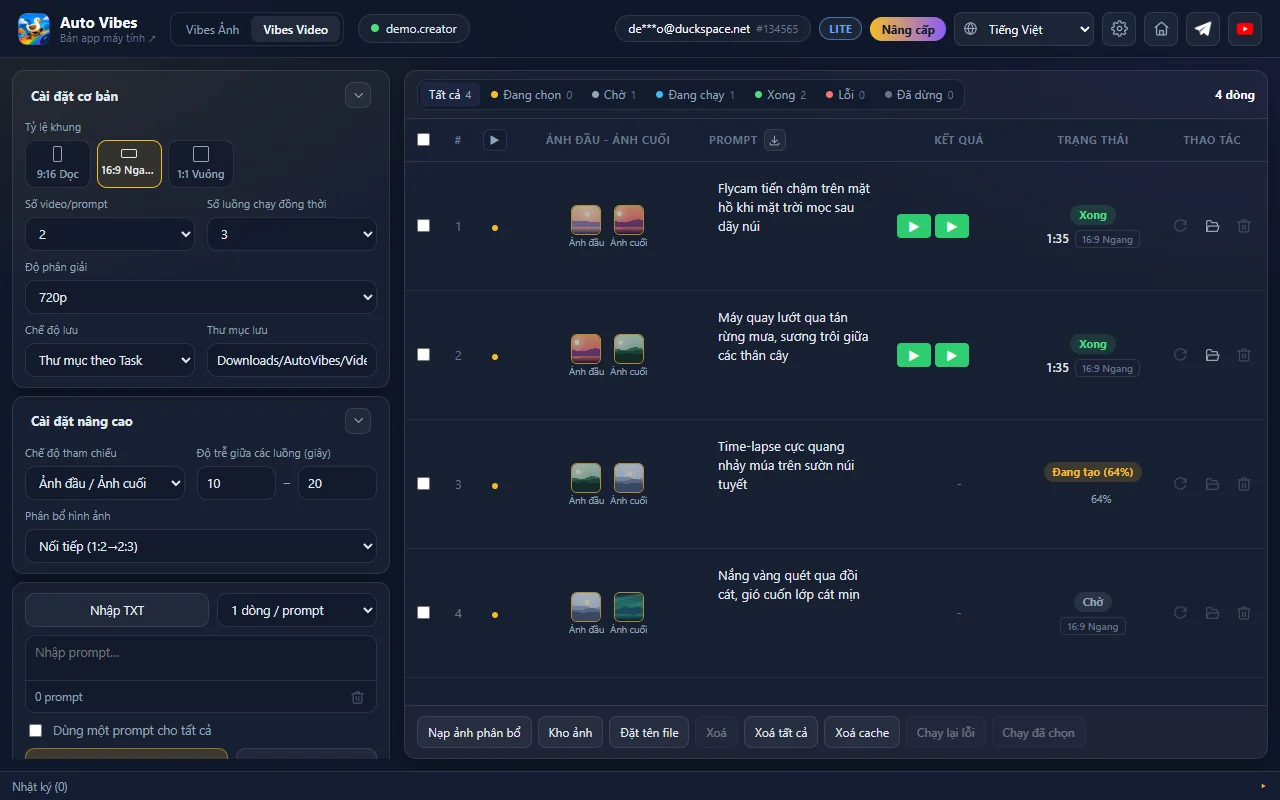Click the Auto Vibes app logo
This screenshot has height=800, width=1280.
coord(34,29)
